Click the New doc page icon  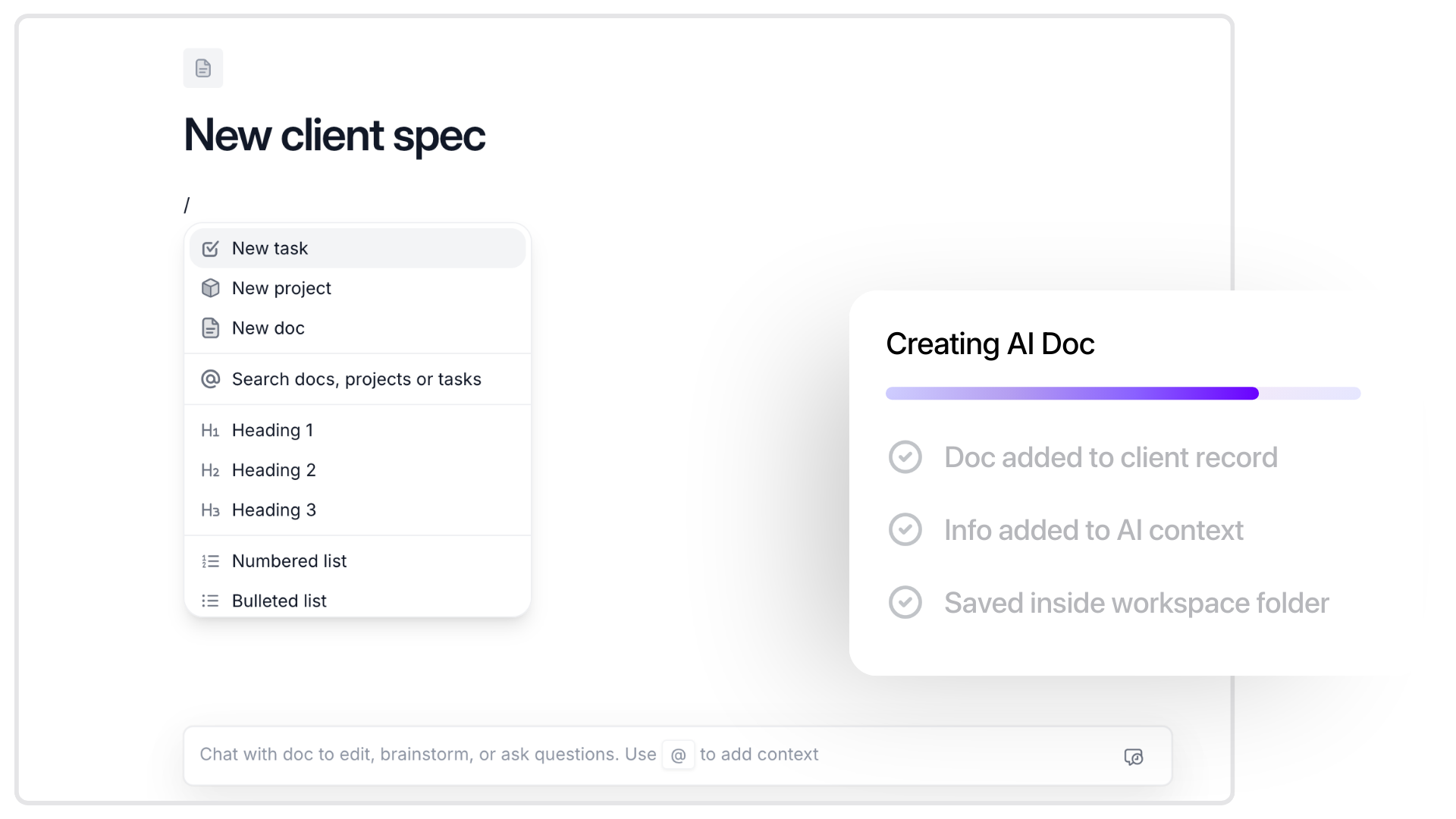[x=210, y=328]
